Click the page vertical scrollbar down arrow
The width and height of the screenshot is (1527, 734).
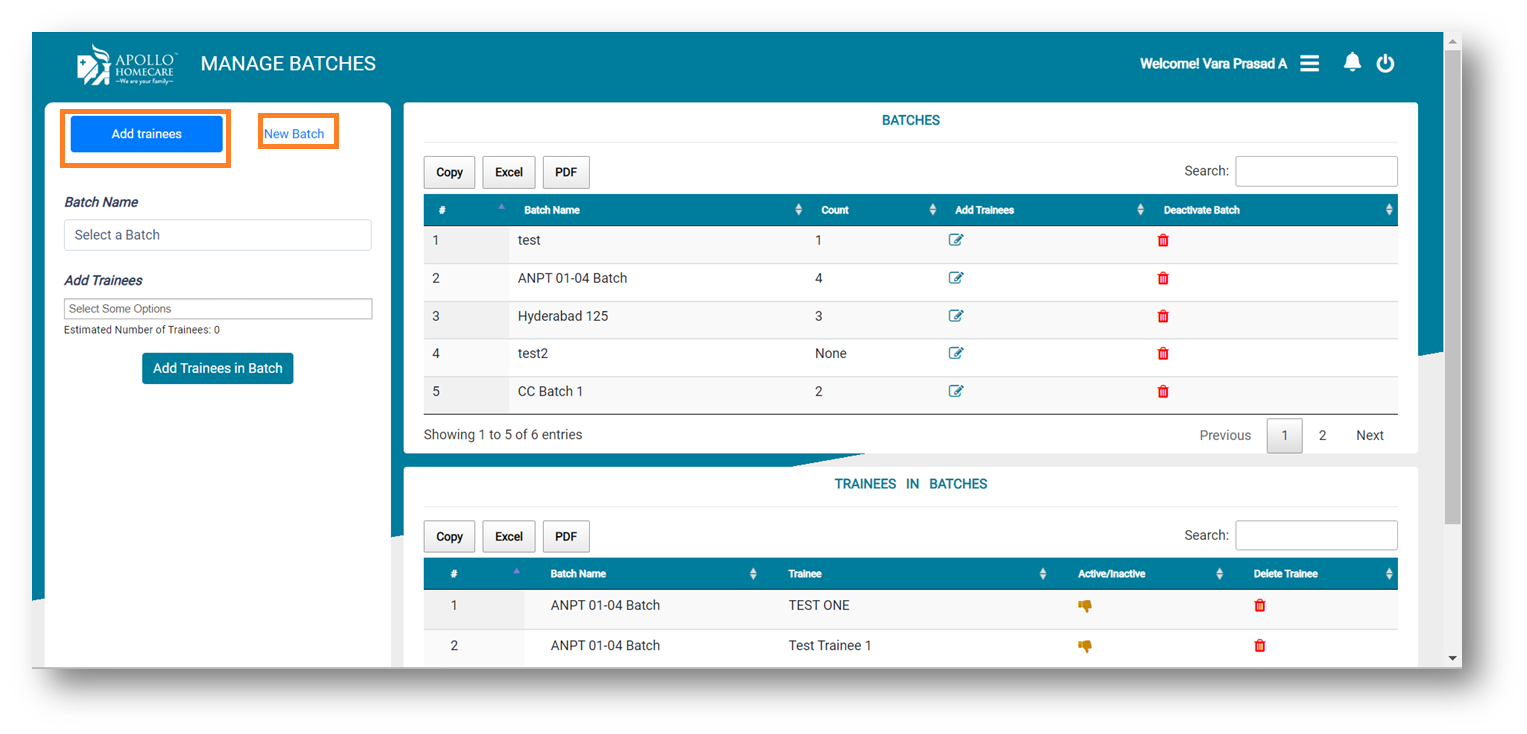click(1452, 658)
